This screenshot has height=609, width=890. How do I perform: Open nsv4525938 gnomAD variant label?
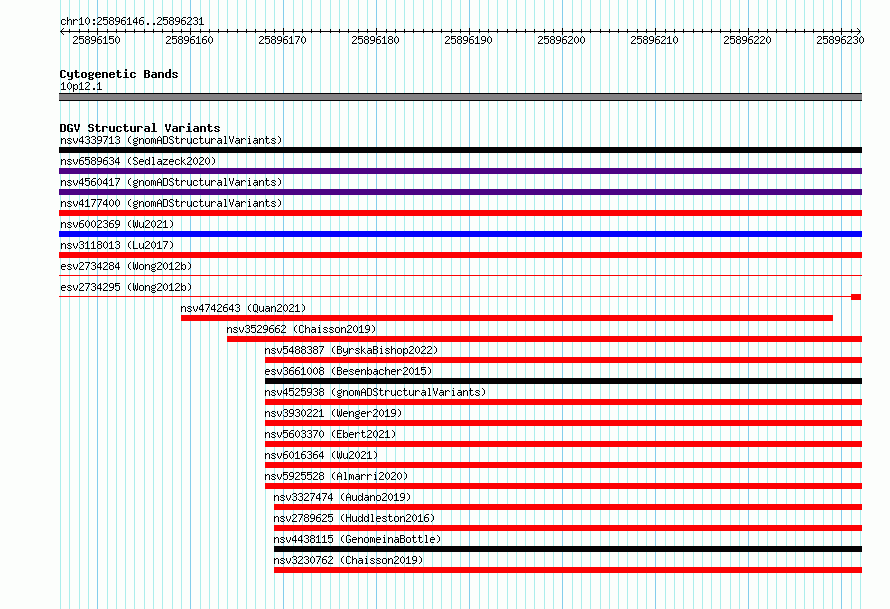[375, 392]
